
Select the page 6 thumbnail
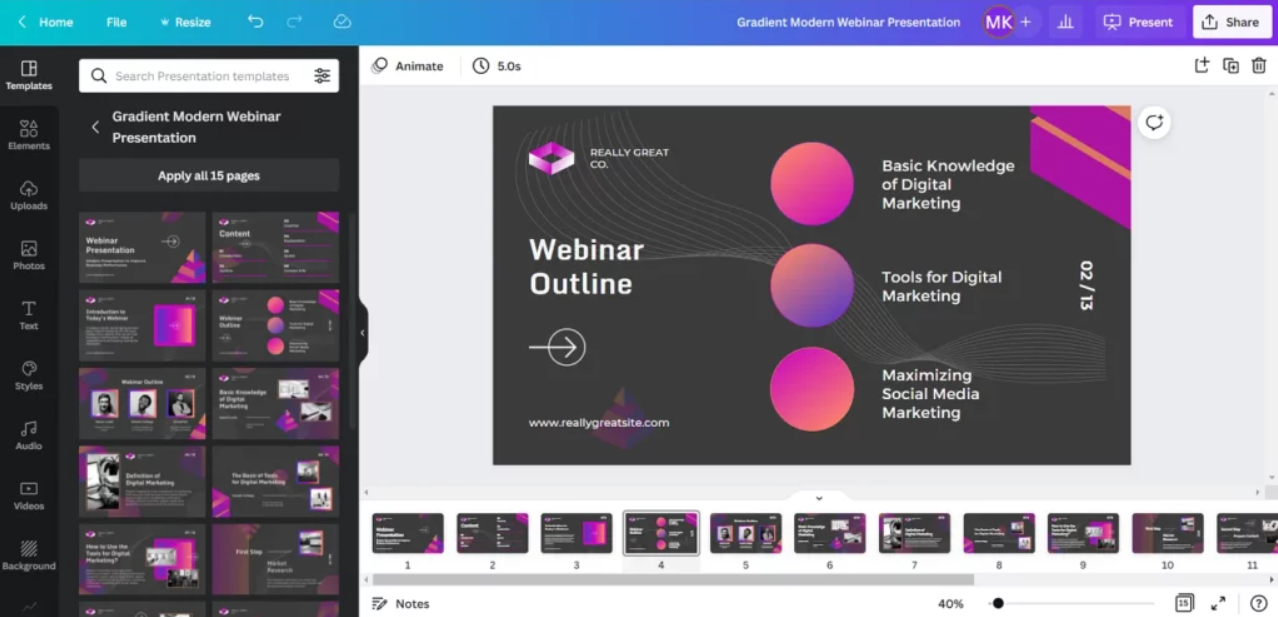tap(830, 534)
